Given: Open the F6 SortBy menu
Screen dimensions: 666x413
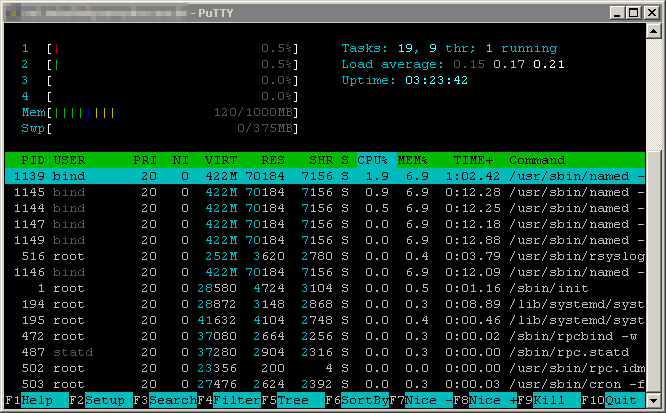Looking at the screenshot, I should click(x=357, y=400).
